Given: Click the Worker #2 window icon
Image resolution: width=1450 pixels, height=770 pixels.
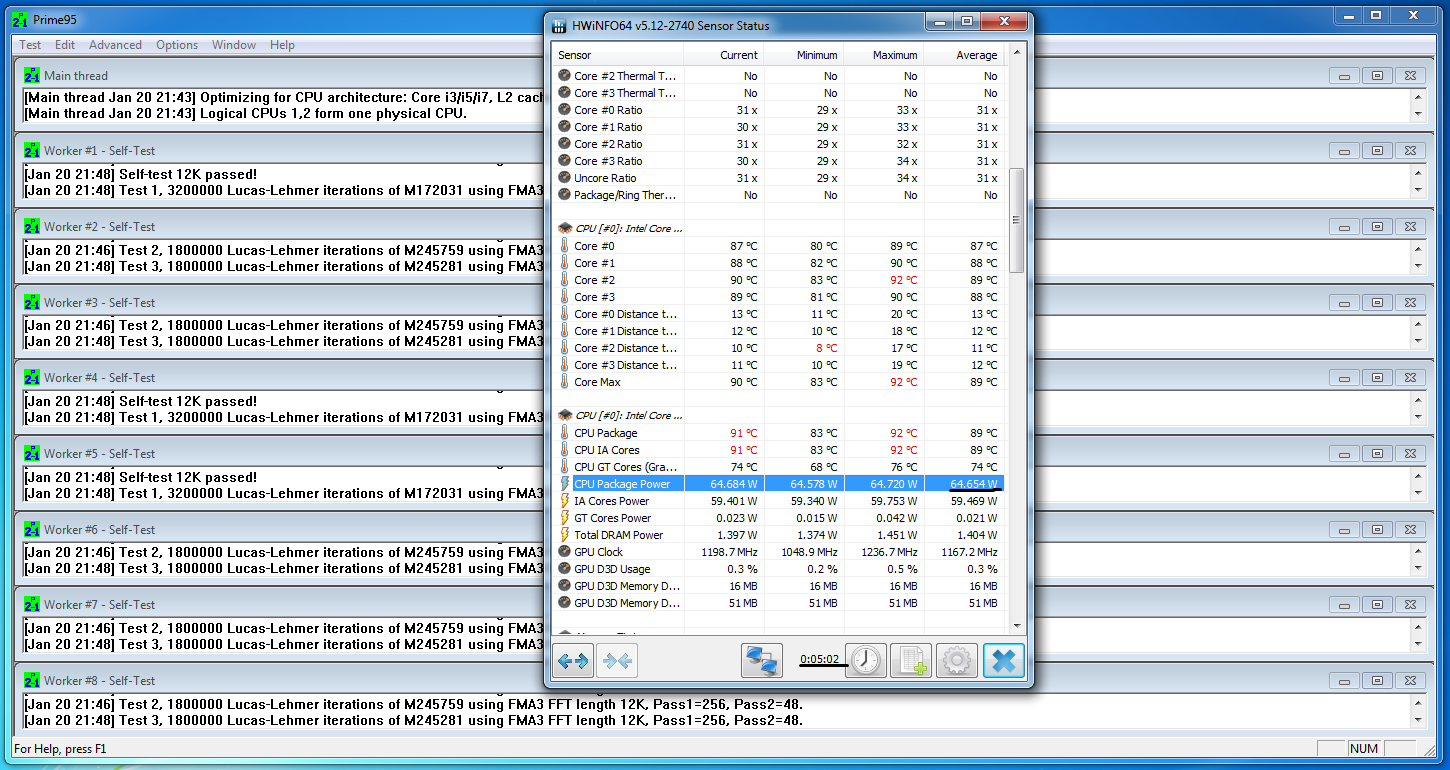Looking at the screenshot, I should point(32,226).
